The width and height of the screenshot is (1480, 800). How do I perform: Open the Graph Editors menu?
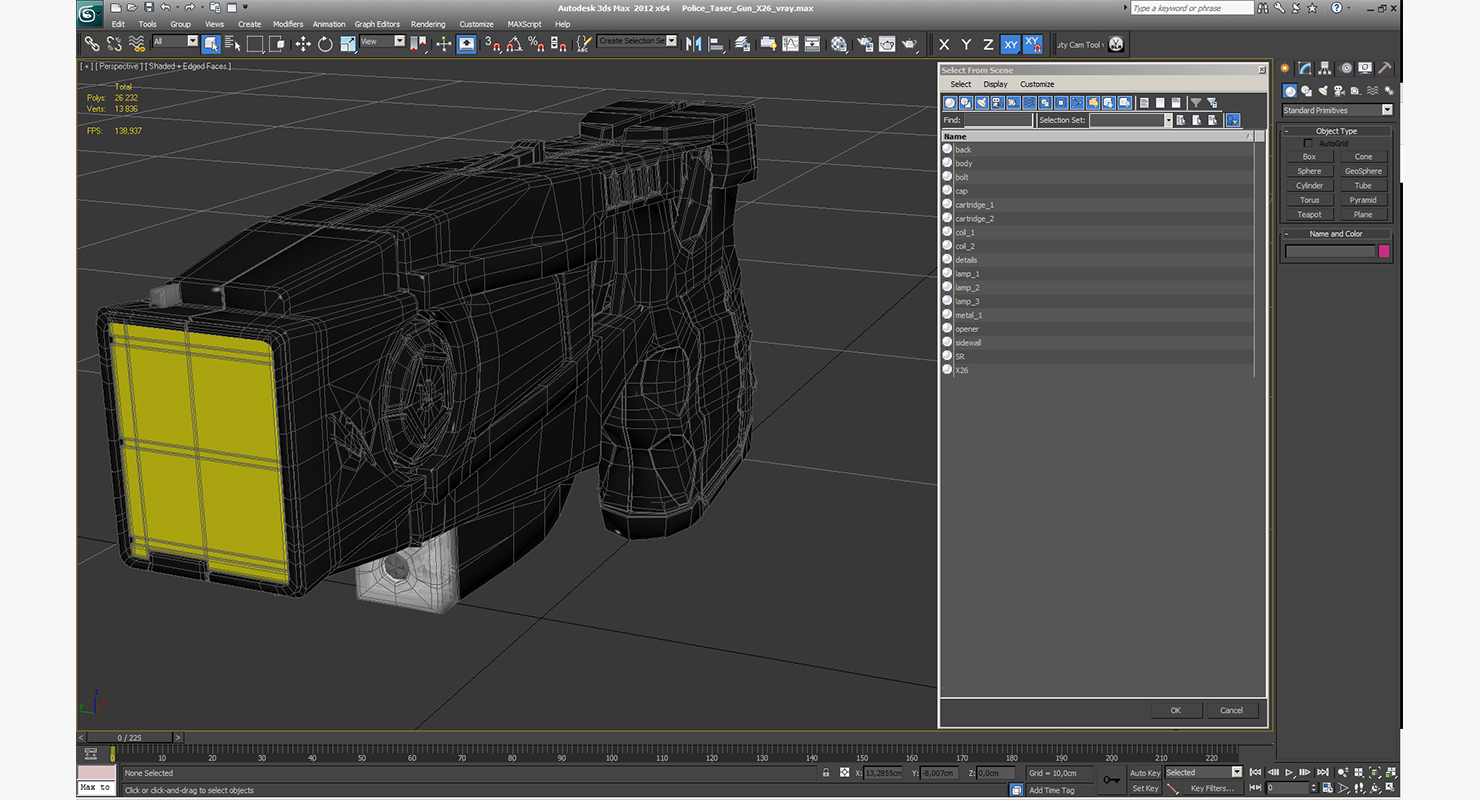tap(377, 24)
